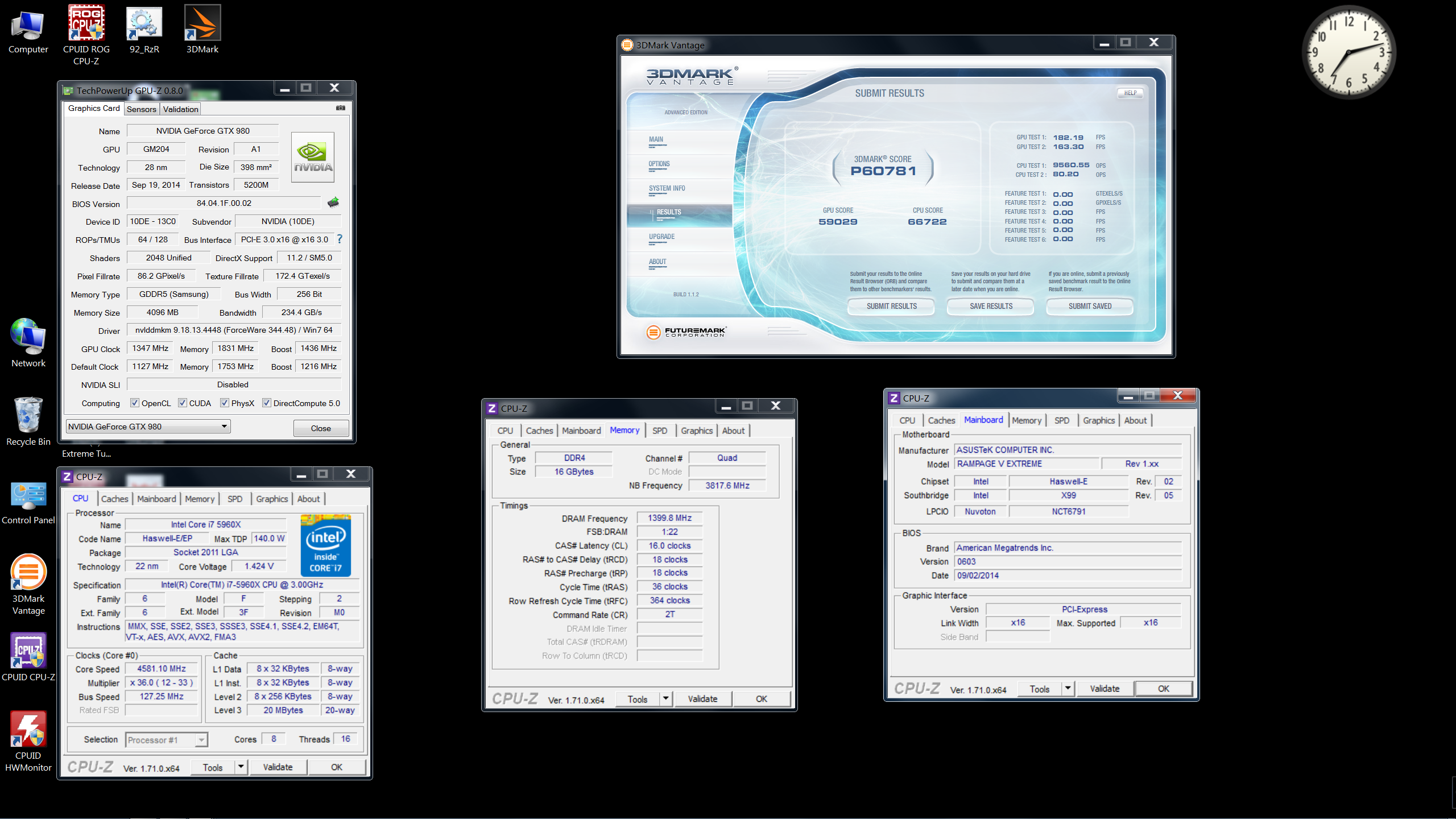Click the GPU Clock 1347 MHz value

[x=150, y=348]
